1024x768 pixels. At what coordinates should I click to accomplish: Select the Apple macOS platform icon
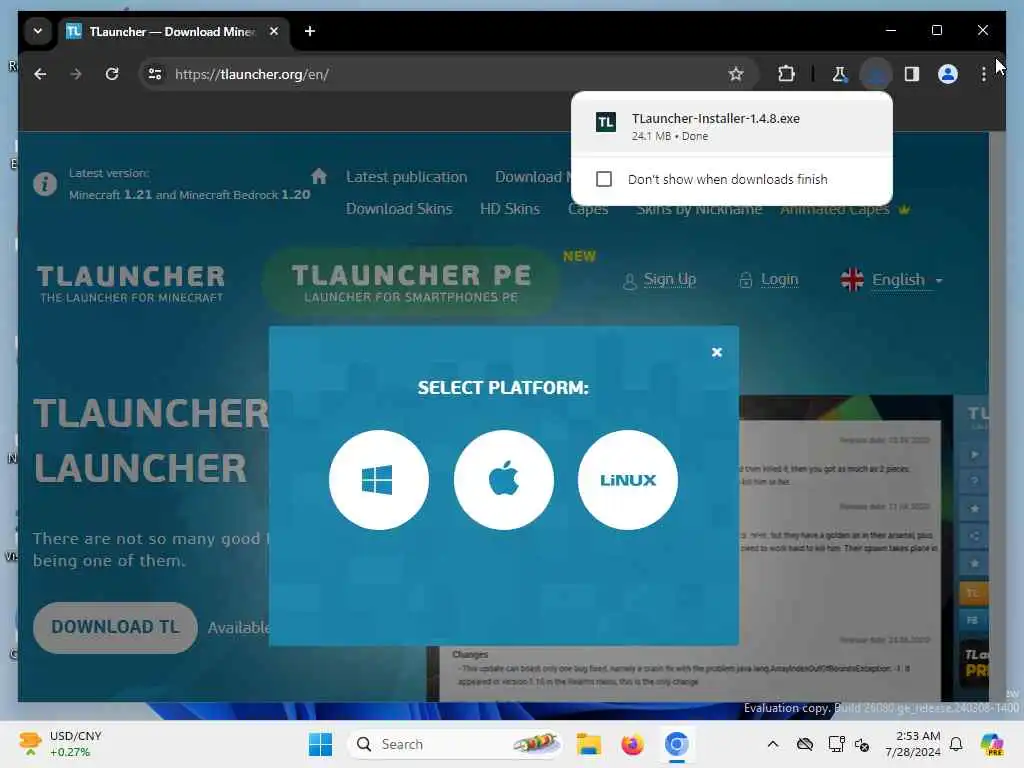[504, 480]
